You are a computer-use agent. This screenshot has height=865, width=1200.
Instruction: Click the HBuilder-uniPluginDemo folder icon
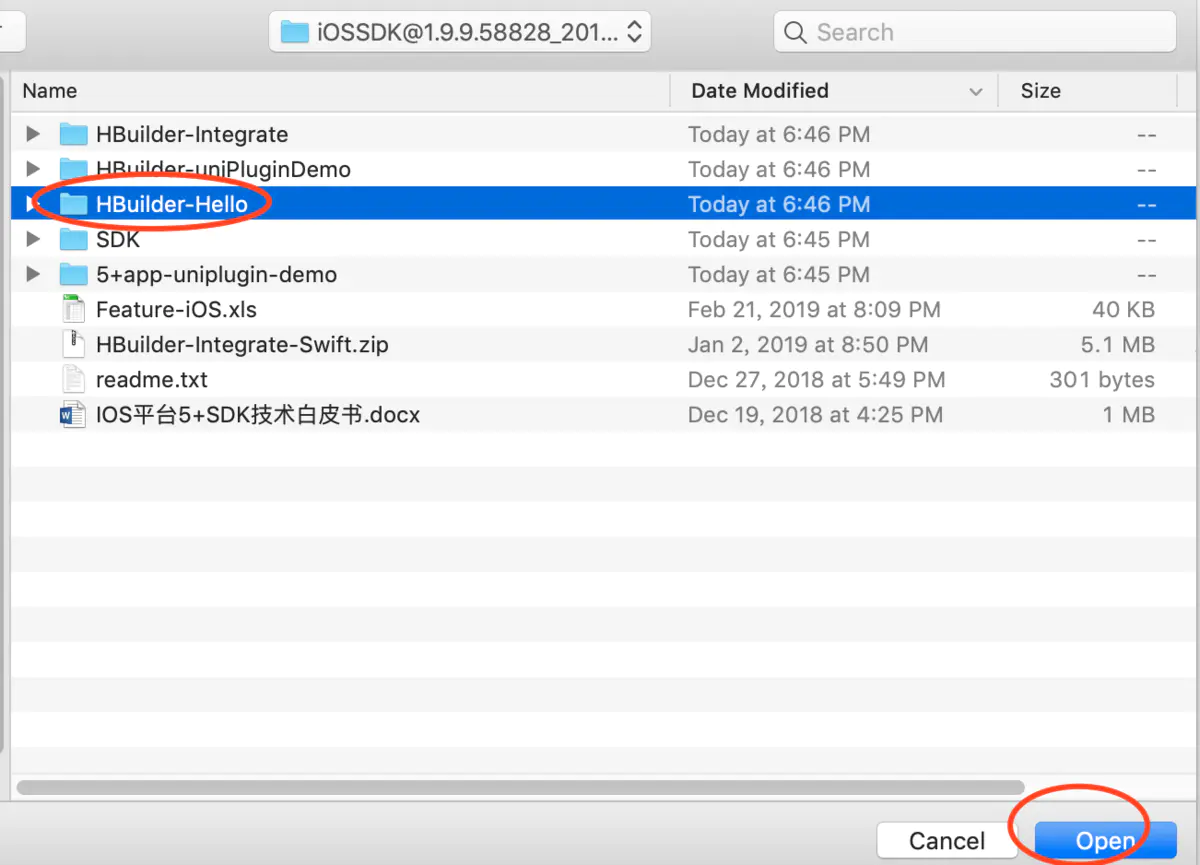pyautogui.click(x=73, y=169)
